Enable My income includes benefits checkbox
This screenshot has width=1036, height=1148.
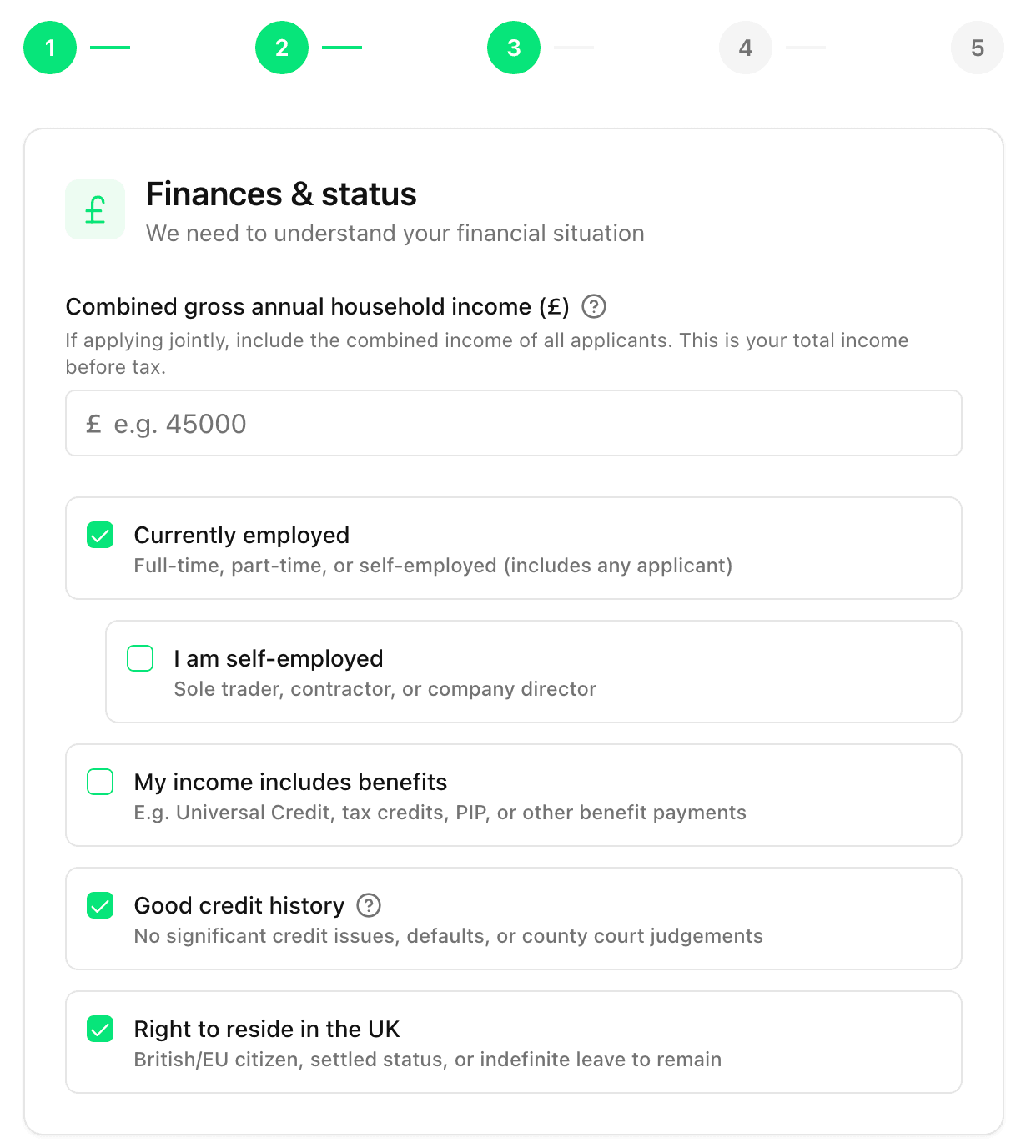coord(100,782)
